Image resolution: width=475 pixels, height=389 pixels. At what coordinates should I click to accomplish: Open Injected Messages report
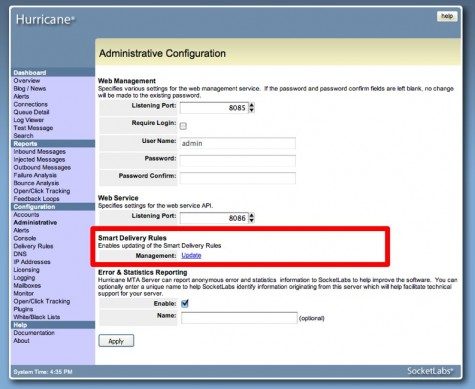pos(39,160)
